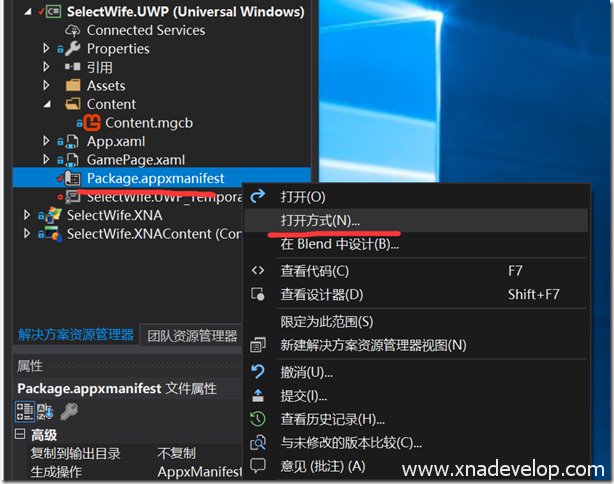The width and height of the screenshot is (614, 484).
Task: Choose 打开方式(N)... from context menu
Action: (320, 220)
